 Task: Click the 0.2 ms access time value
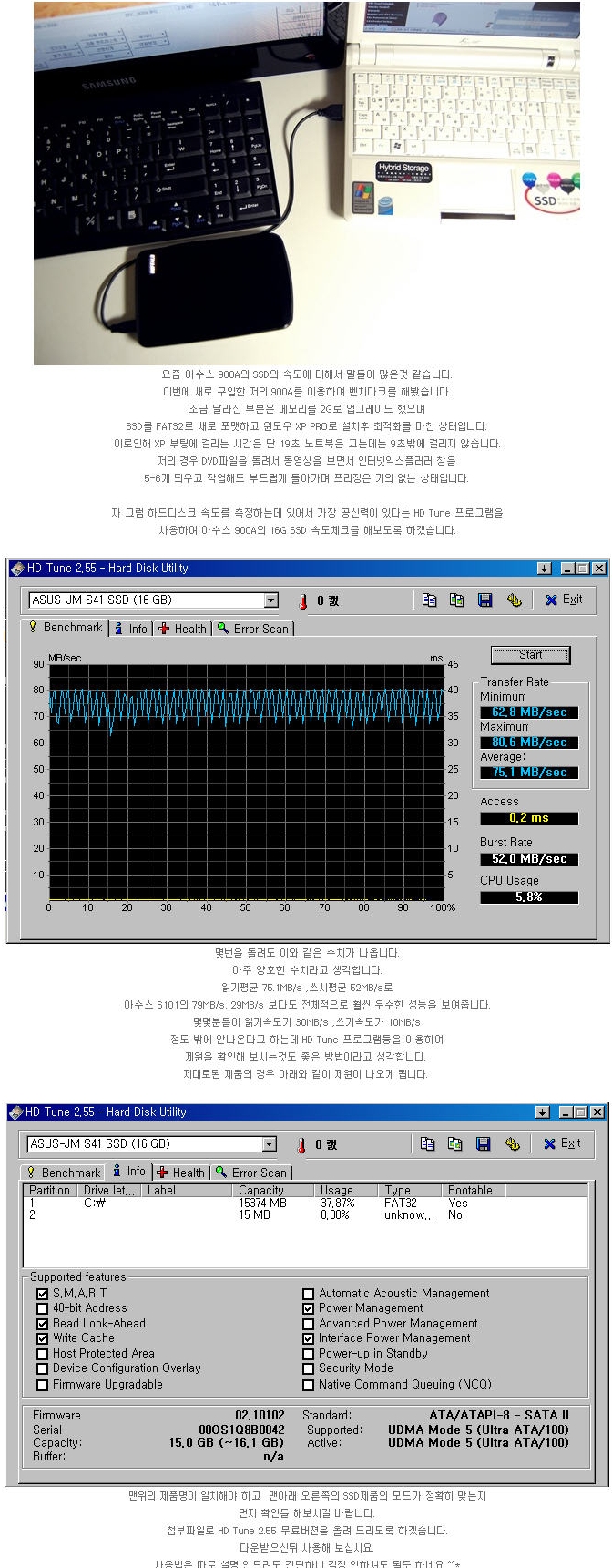[529, 818]
